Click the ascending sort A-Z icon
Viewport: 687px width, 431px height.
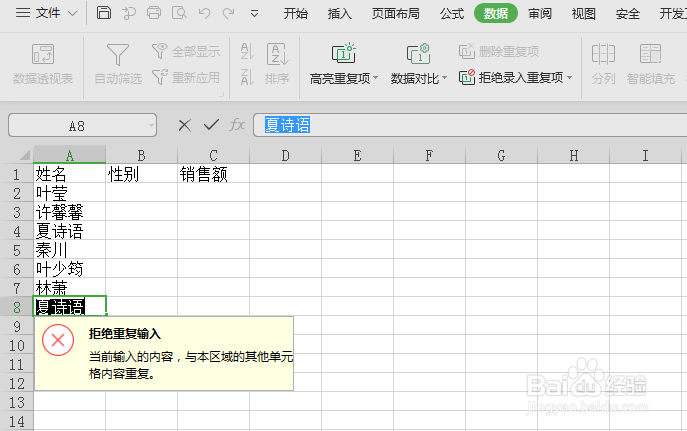[247, 51]
